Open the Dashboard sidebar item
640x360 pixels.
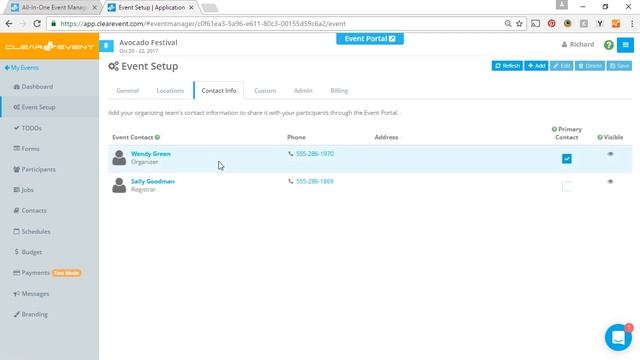click(x=33, y=87)
